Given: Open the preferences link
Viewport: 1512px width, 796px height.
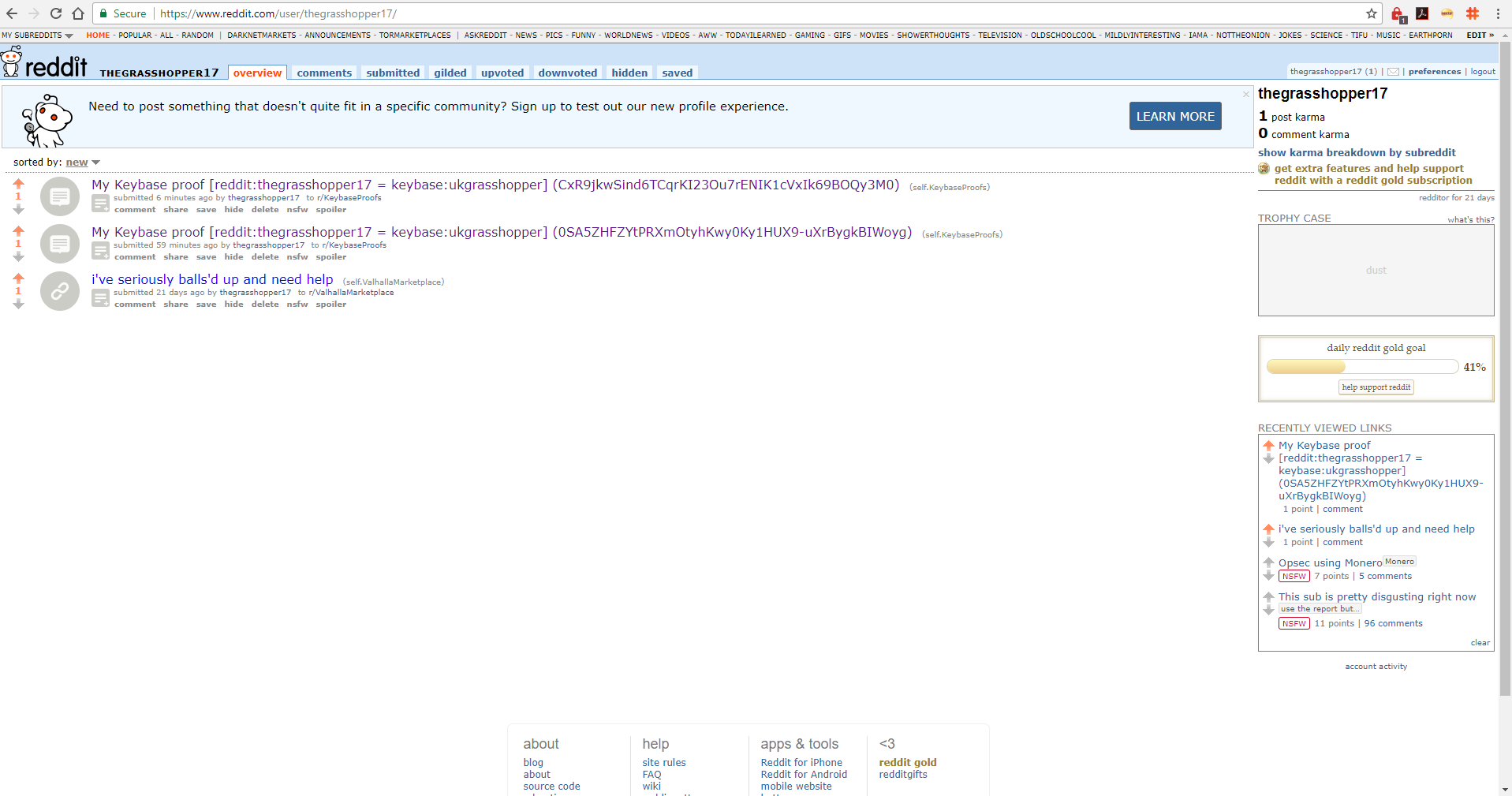Looking at the screenshot, I should coord(1435,72).
